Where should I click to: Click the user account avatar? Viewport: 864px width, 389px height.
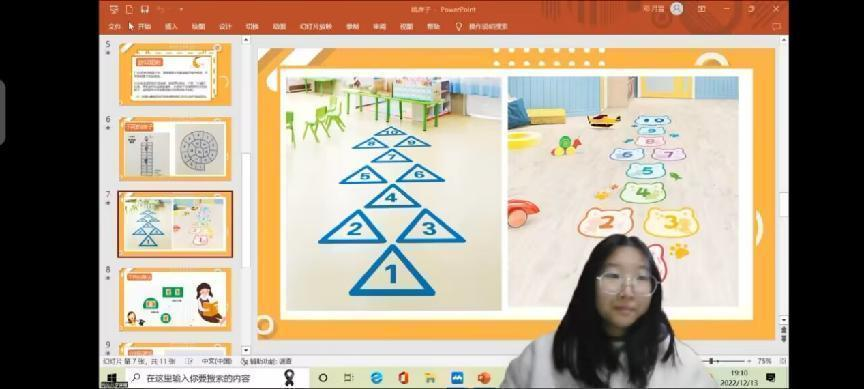(677, 9)
